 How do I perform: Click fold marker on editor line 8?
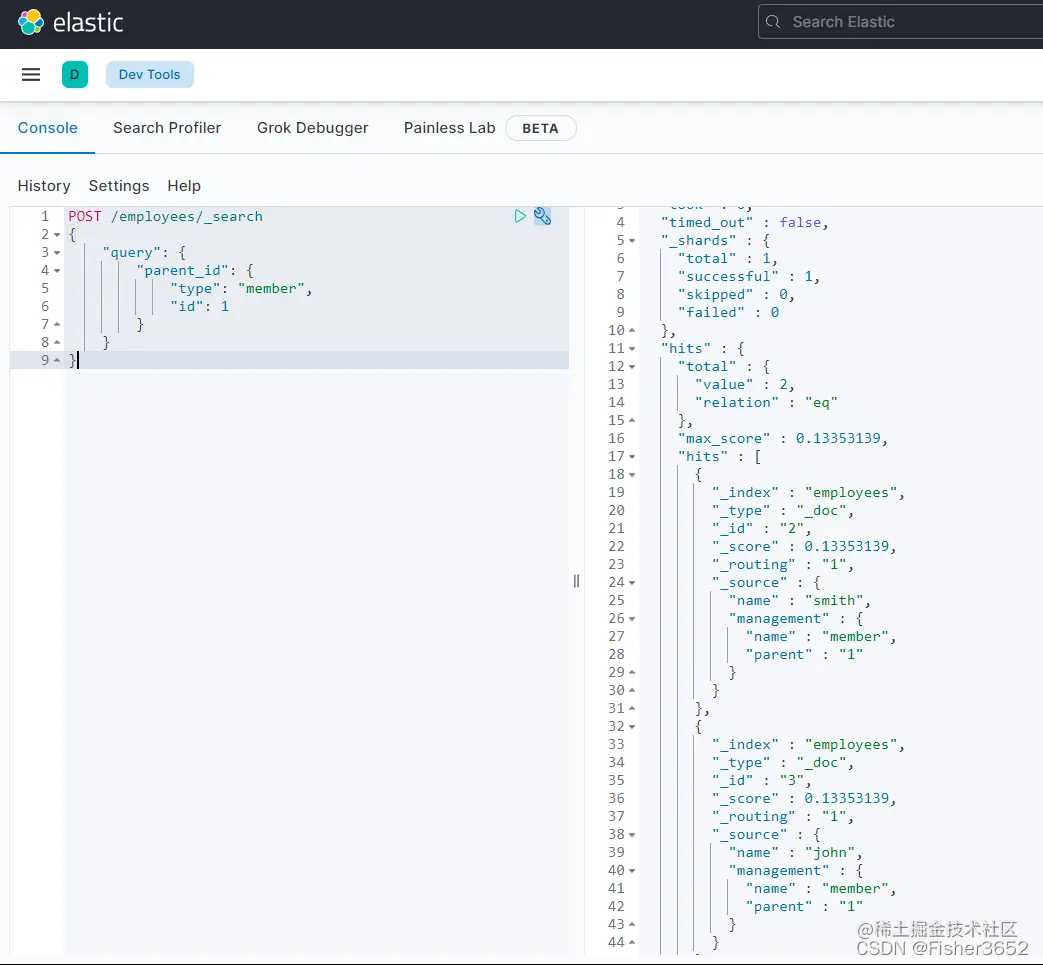57,343
